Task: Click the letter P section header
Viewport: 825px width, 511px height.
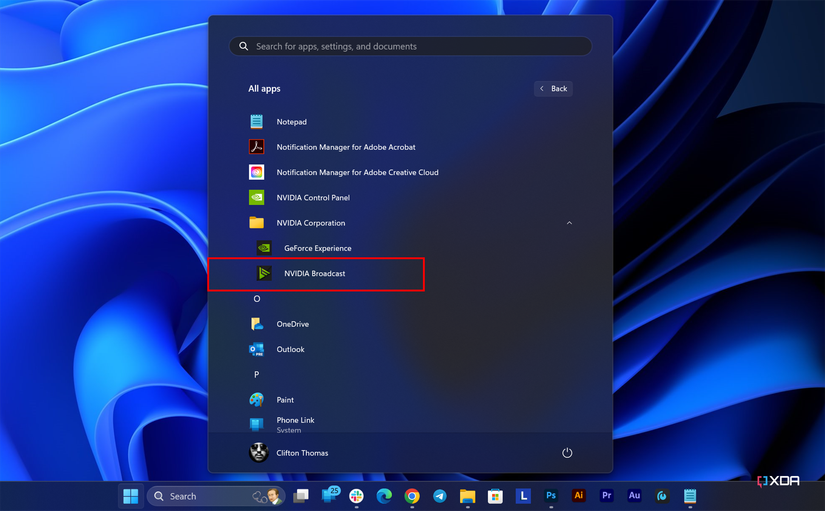Action: click(x=257, y=375)
